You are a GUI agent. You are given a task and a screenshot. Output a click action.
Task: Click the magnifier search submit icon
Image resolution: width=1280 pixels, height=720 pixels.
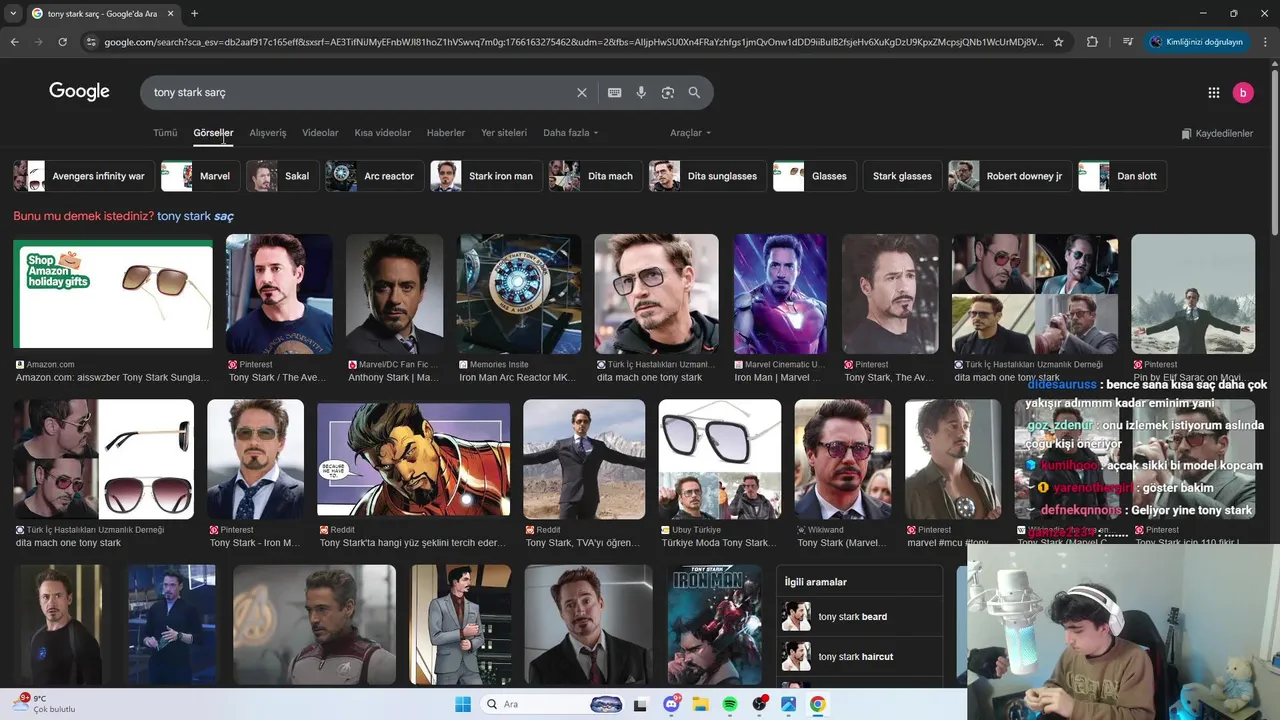[x=694, y=92]
